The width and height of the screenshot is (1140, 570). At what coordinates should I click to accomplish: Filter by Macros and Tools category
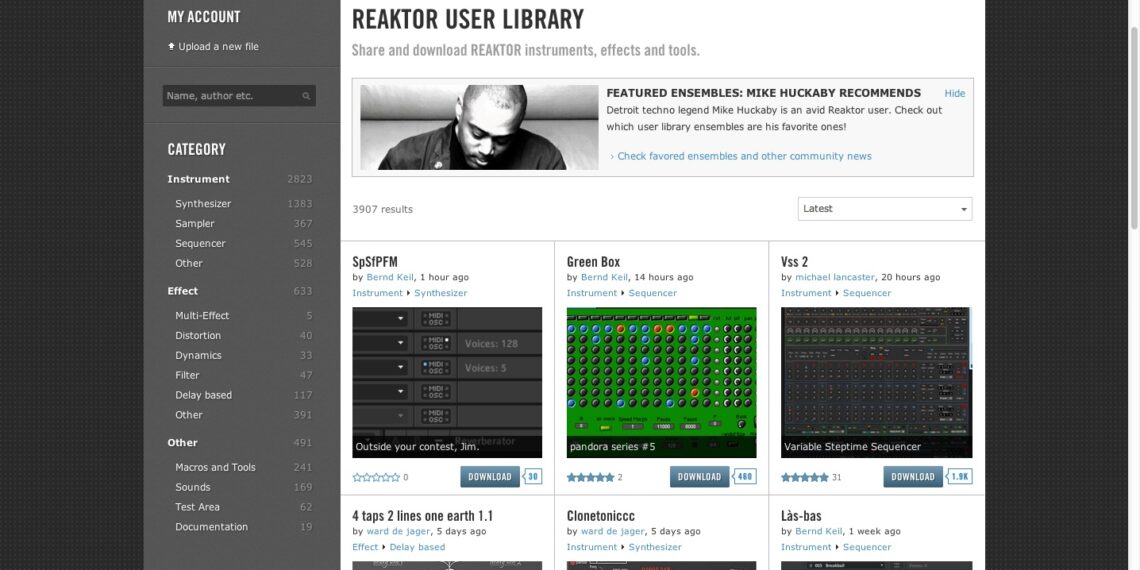pyautogui.click(x=215, y=467)
